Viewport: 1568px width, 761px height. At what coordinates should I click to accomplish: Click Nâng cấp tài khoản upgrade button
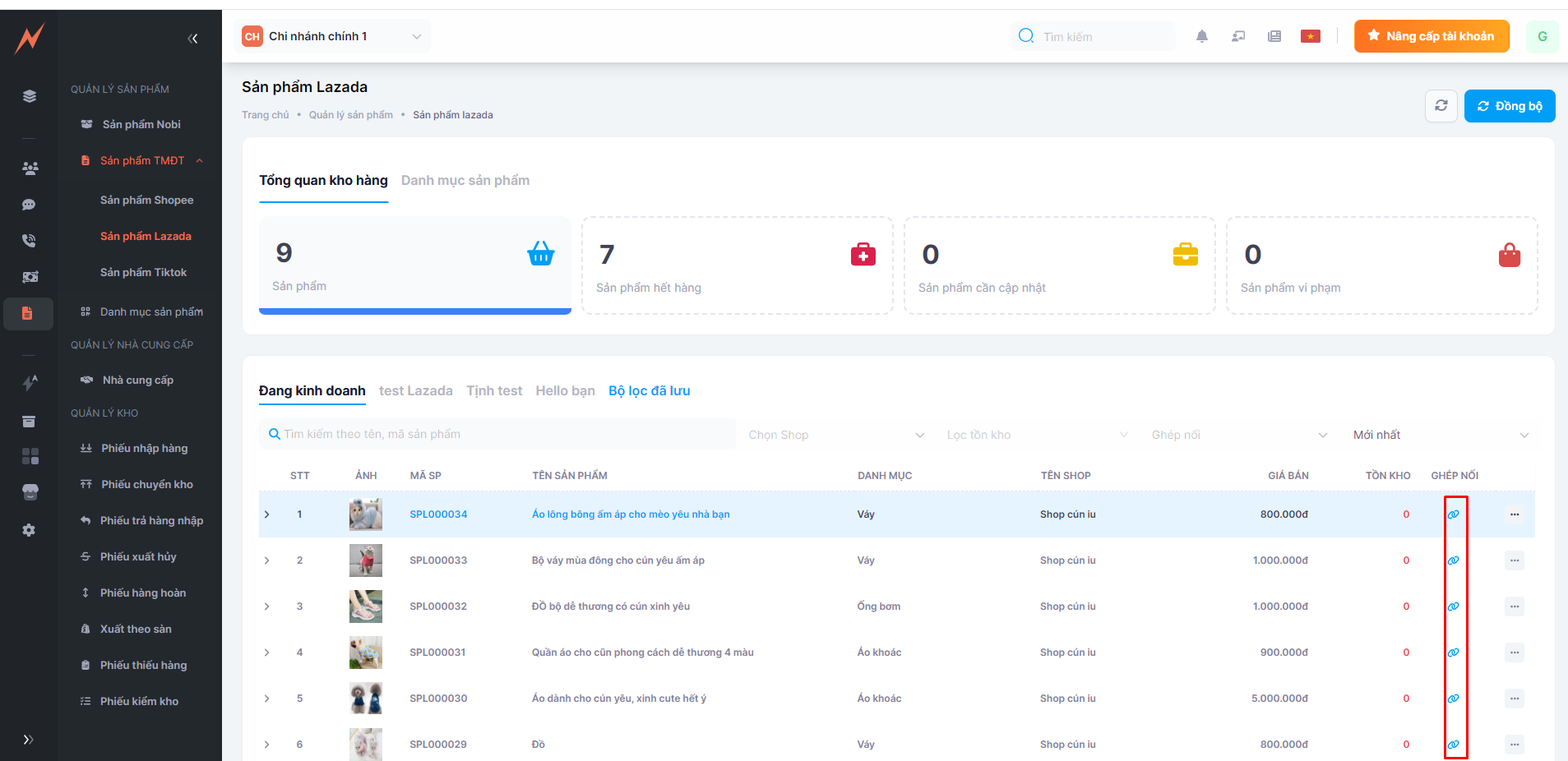[1431, 36]
